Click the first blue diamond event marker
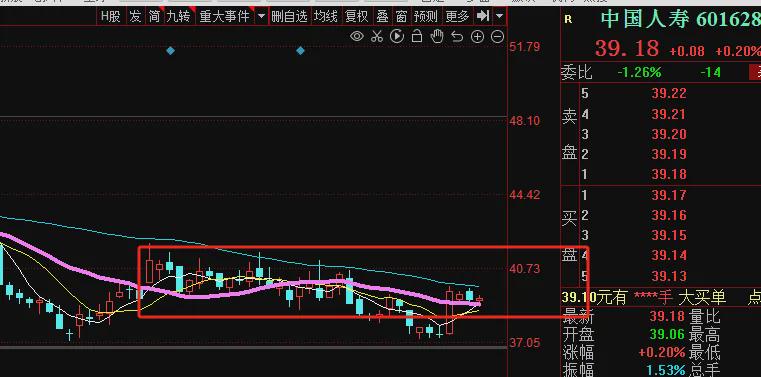Screen dimensions: 761x377 click(170, 50)
